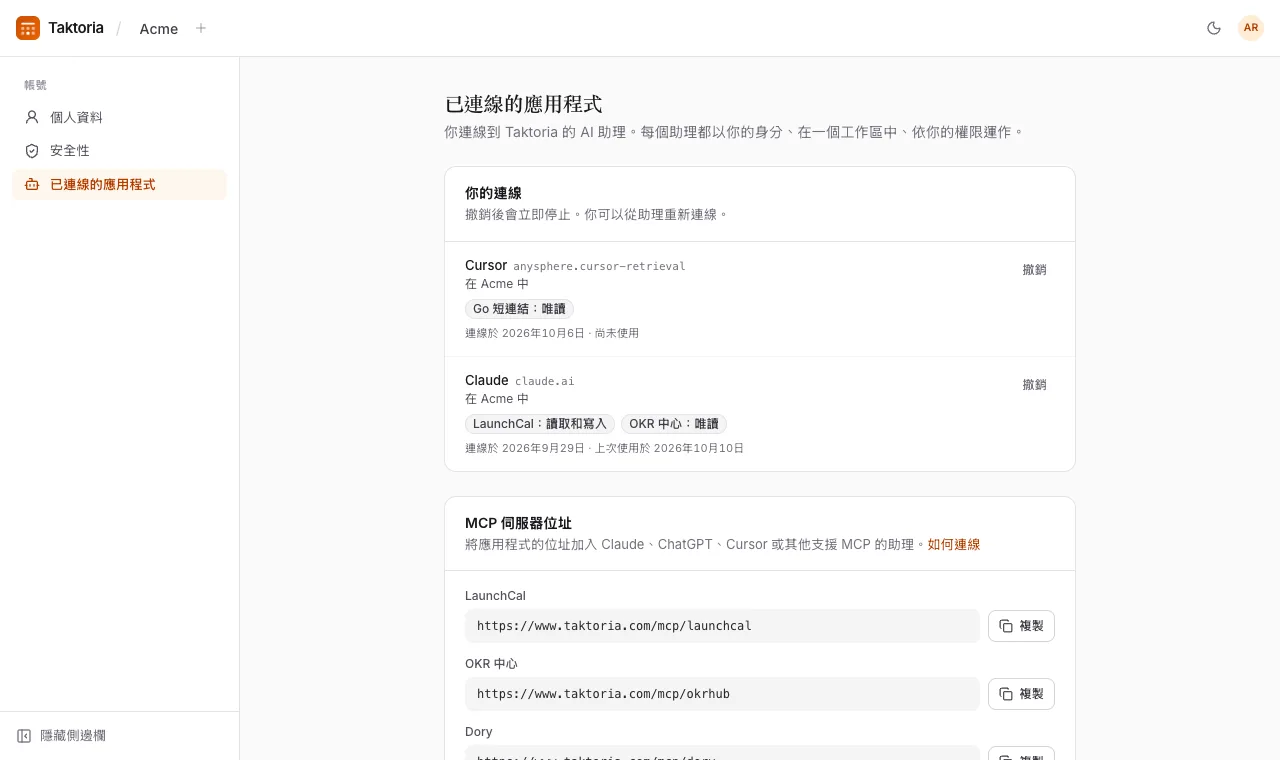Click the 帳號 sidebar section label
The width and height of the screenshot is (1280, 760).
tap(35, 85)
